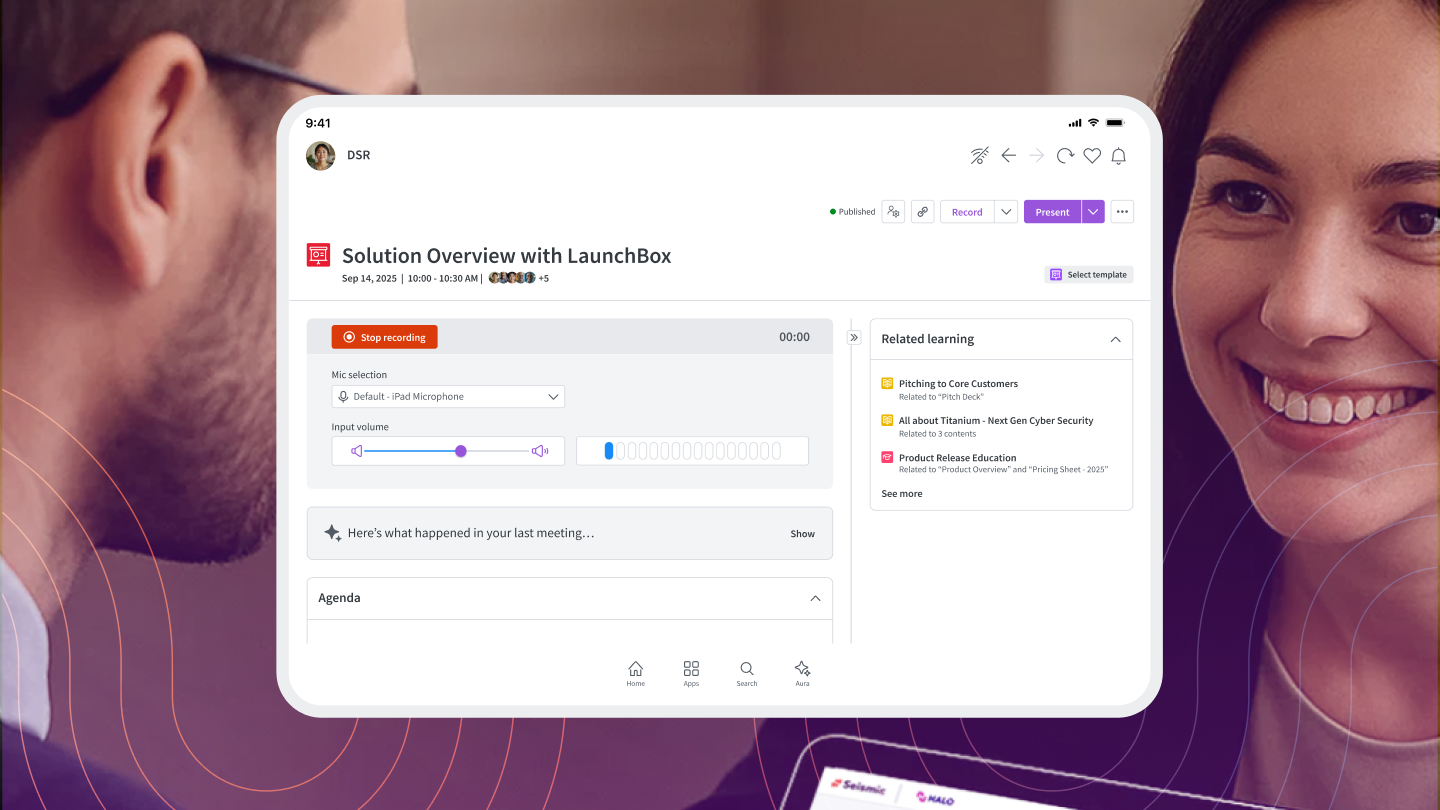Switch to the Aura tab
This screenshot has width=1440, height=810.
click(x=802, y=674)
